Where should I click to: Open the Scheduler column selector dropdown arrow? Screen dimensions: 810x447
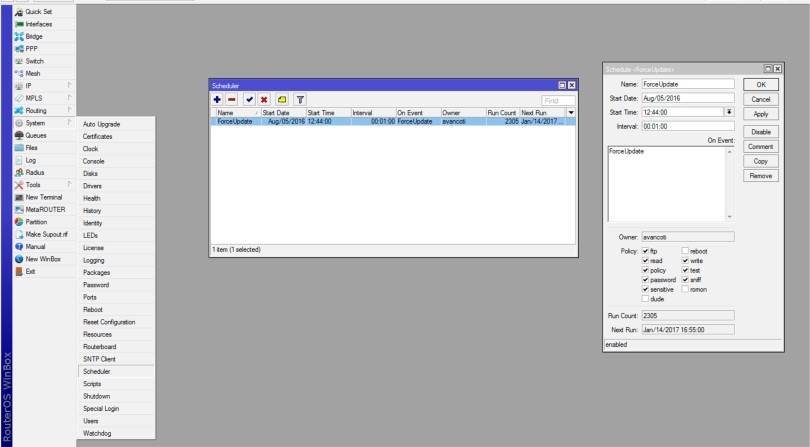pos(571,113)
